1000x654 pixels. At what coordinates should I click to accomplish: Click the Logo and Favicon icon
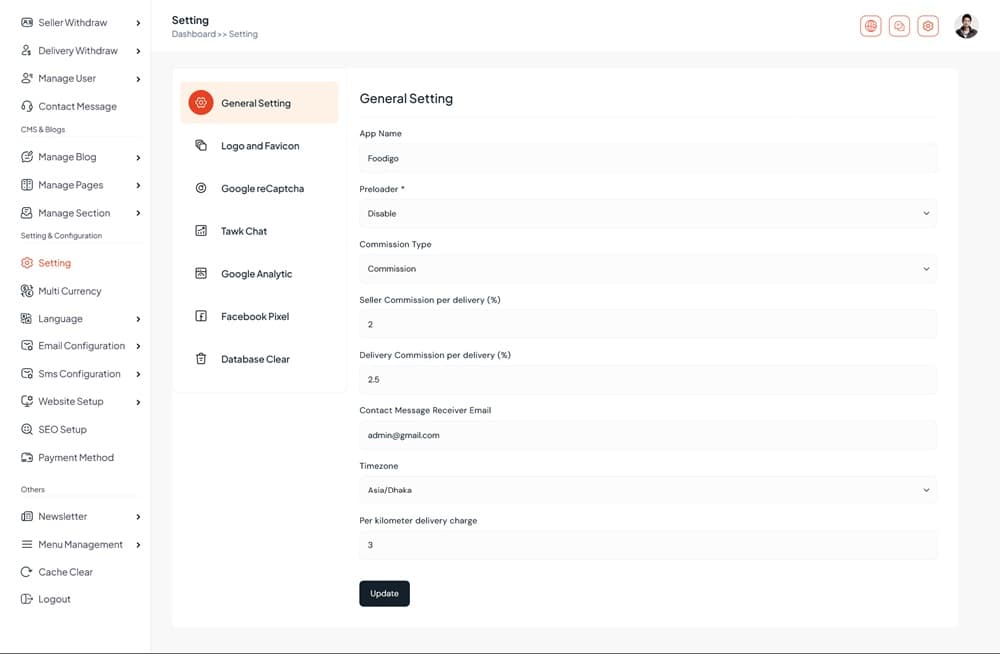tap(201, 146)
